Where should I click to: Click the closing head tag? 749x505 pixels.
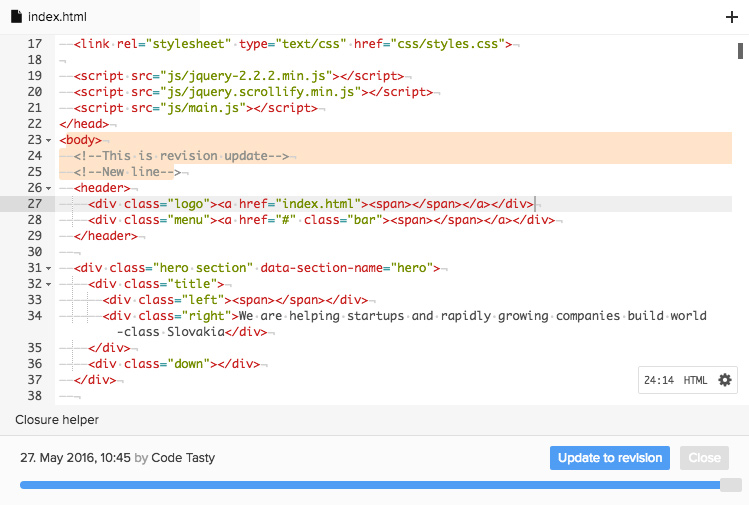(x=84, y=124)
